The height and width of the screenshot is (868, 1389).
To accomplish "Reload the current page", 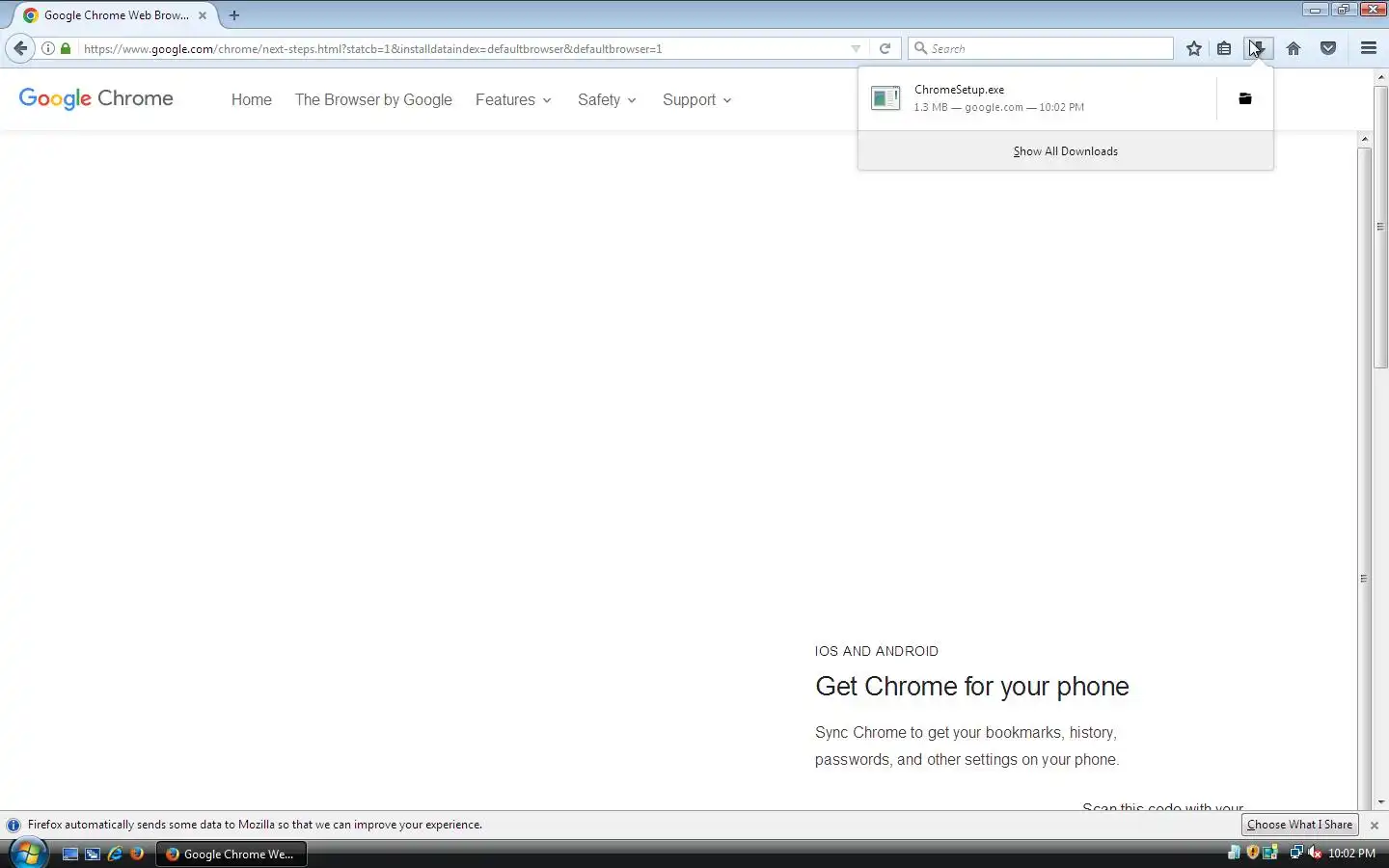I will tap(885, 48).
